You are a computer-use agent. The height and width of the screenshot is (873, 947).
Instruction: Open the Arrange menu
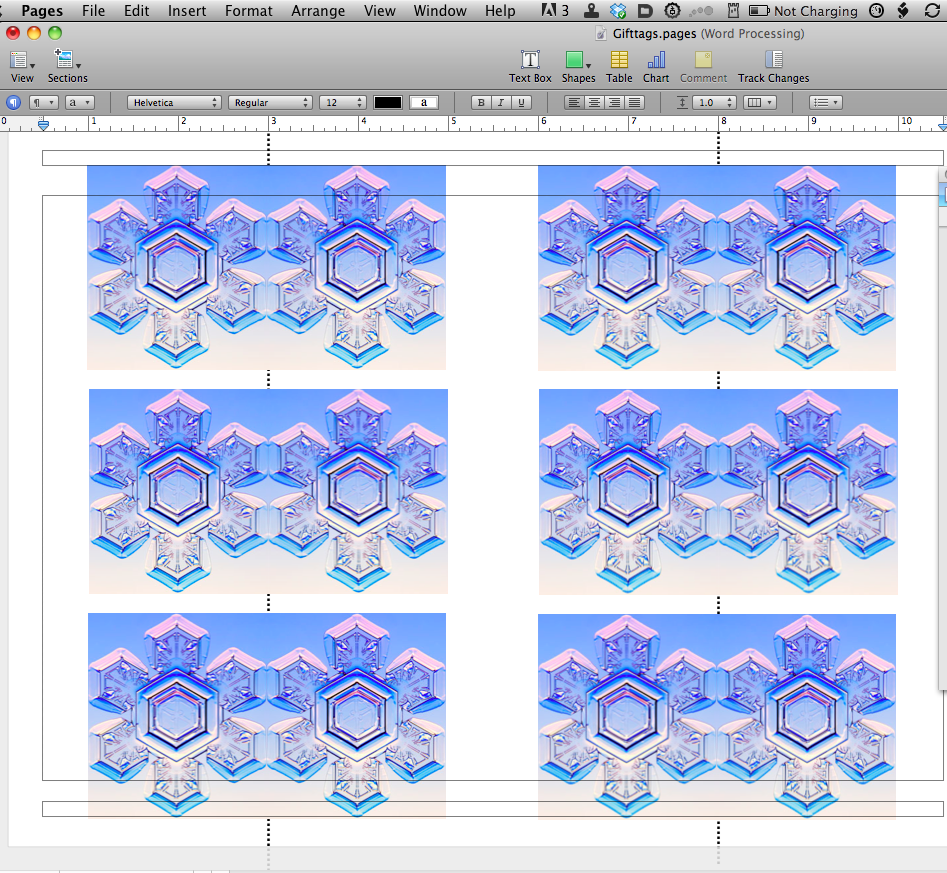[x=318, y=11]
